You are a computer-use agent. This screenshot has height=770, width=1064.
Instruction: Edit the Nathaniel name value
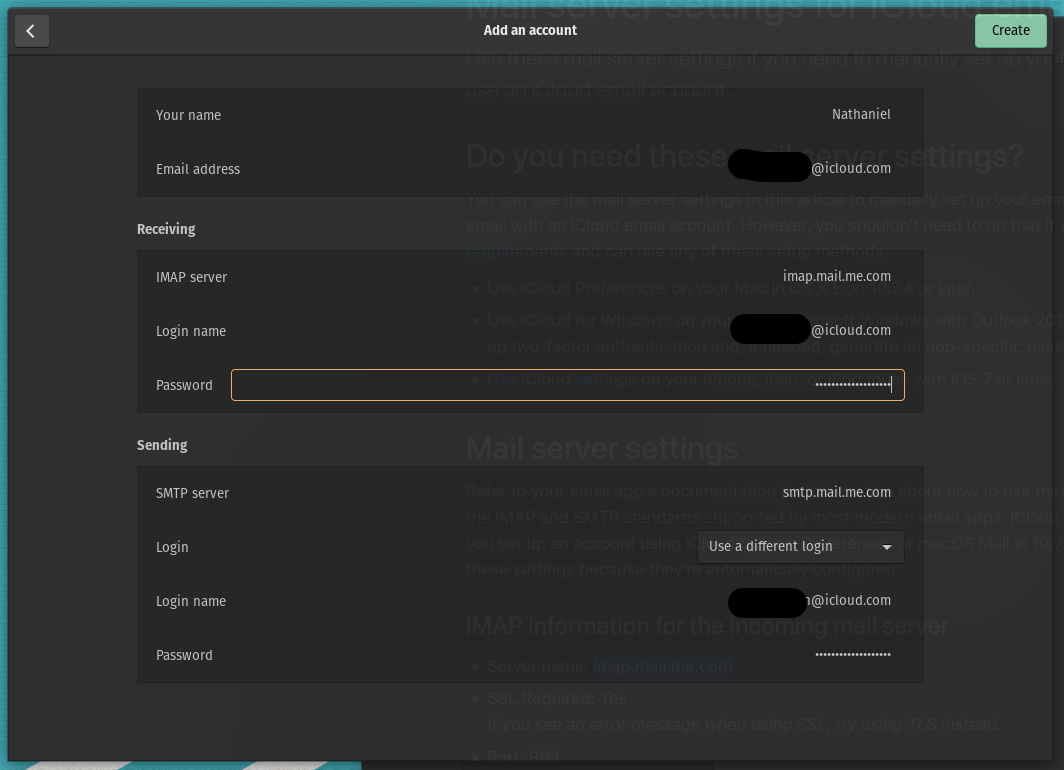(861, 114)
